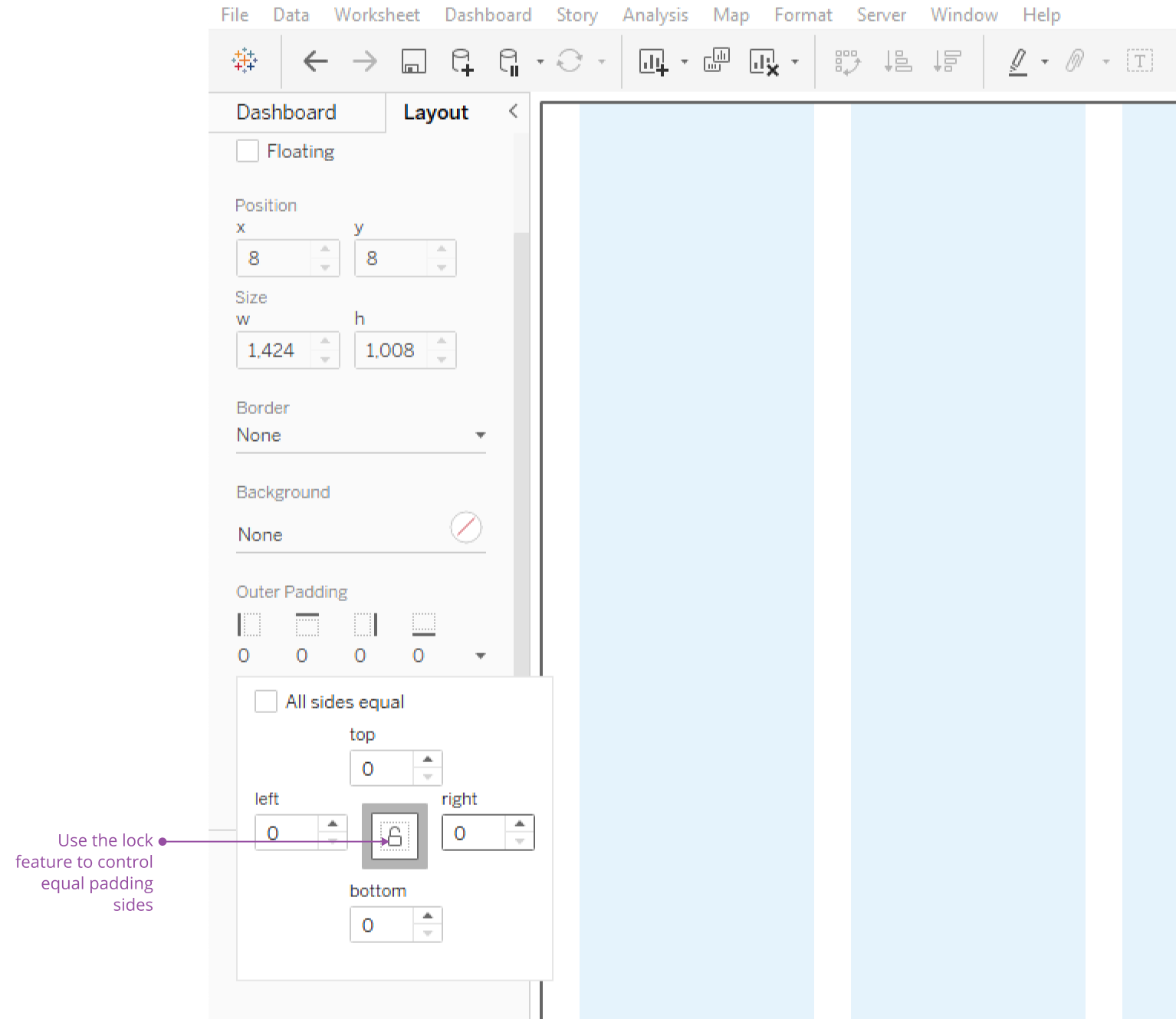
Task: Toggle the padding lock control
Action: 393,837
